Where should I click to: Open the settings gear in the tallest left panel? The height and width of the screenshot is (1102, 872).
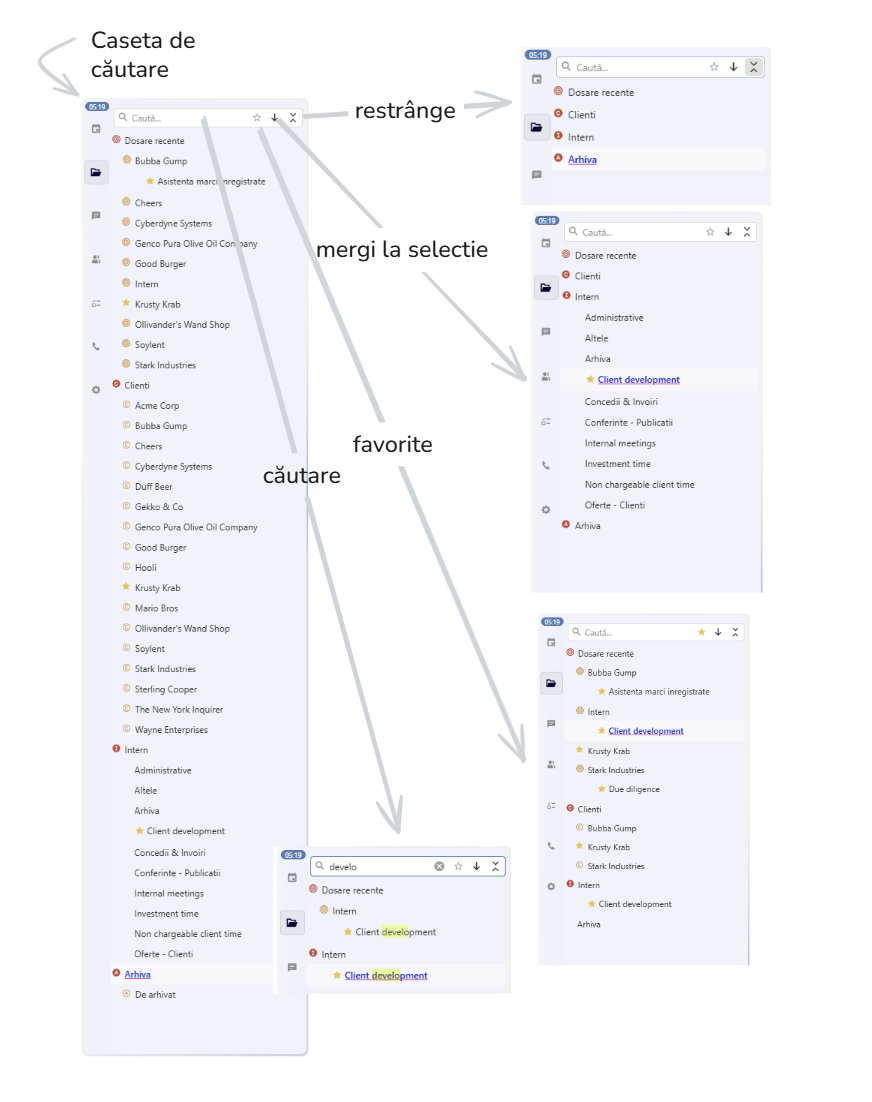(96, 390)
